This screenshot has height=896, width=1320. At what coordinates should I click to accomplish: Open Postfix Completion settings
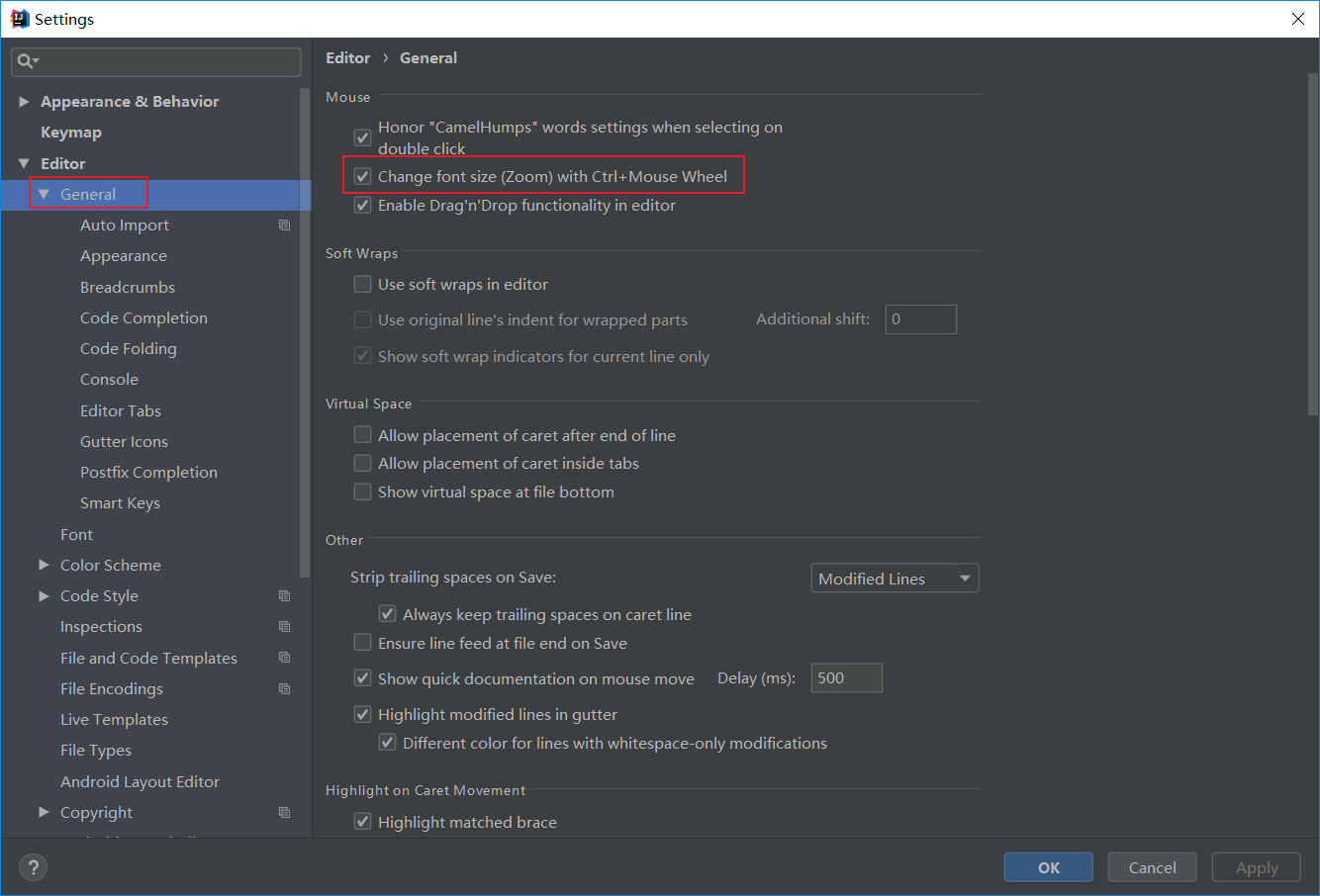[148, 473]
